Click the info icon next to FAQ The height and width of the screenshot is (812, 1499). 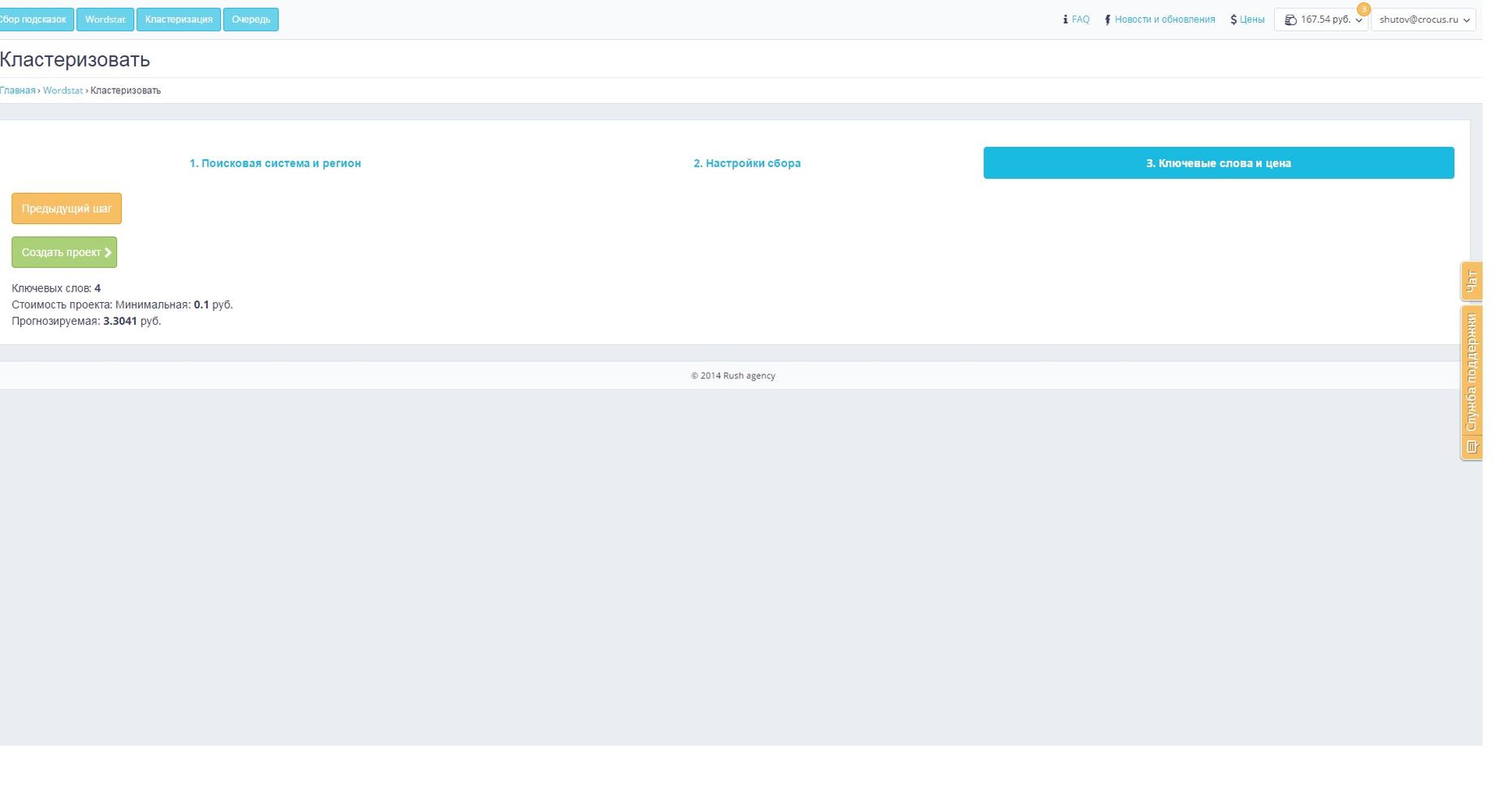click(1065, 19)
